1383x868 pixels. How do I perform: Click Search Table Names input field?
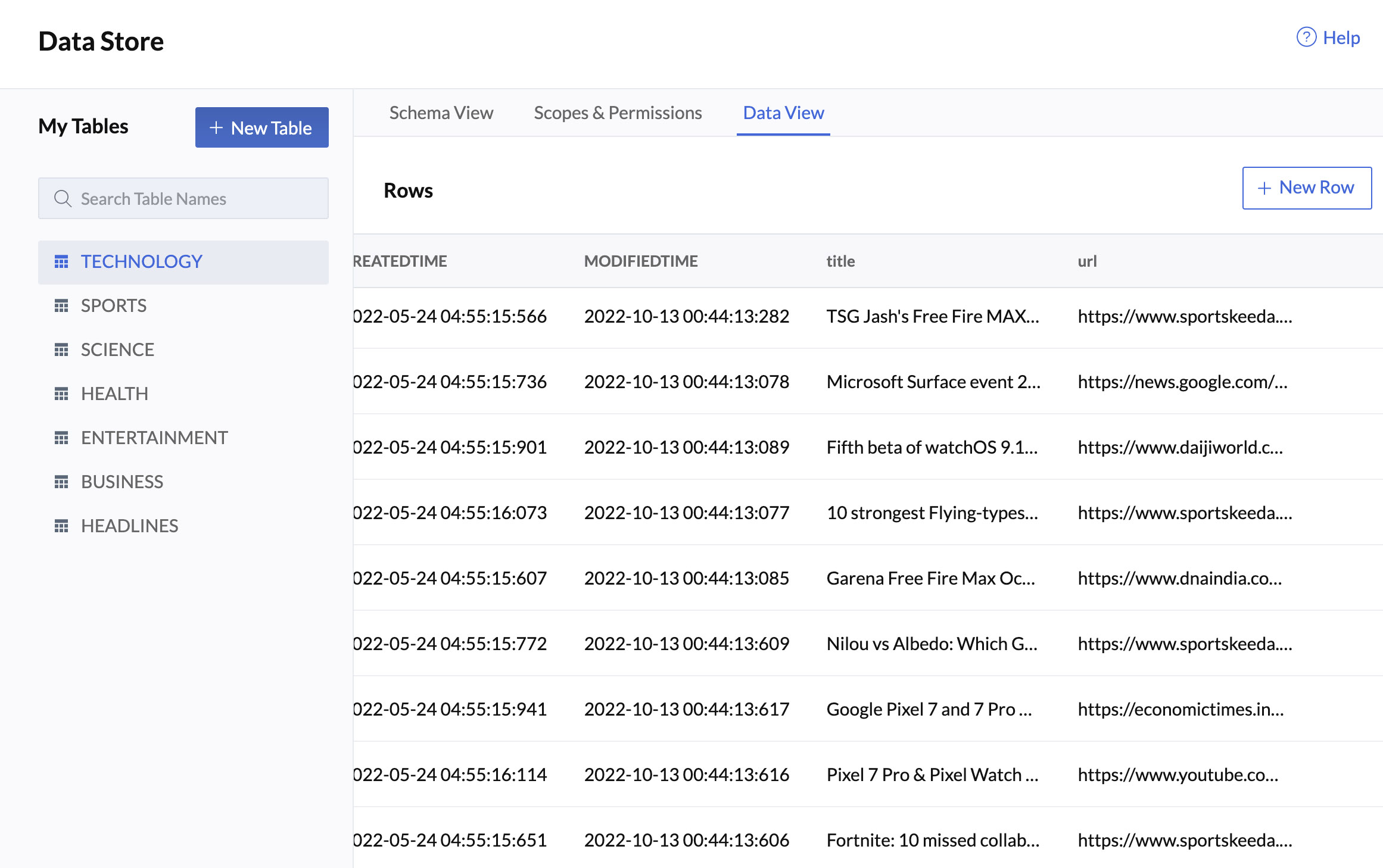pos(183,198)
